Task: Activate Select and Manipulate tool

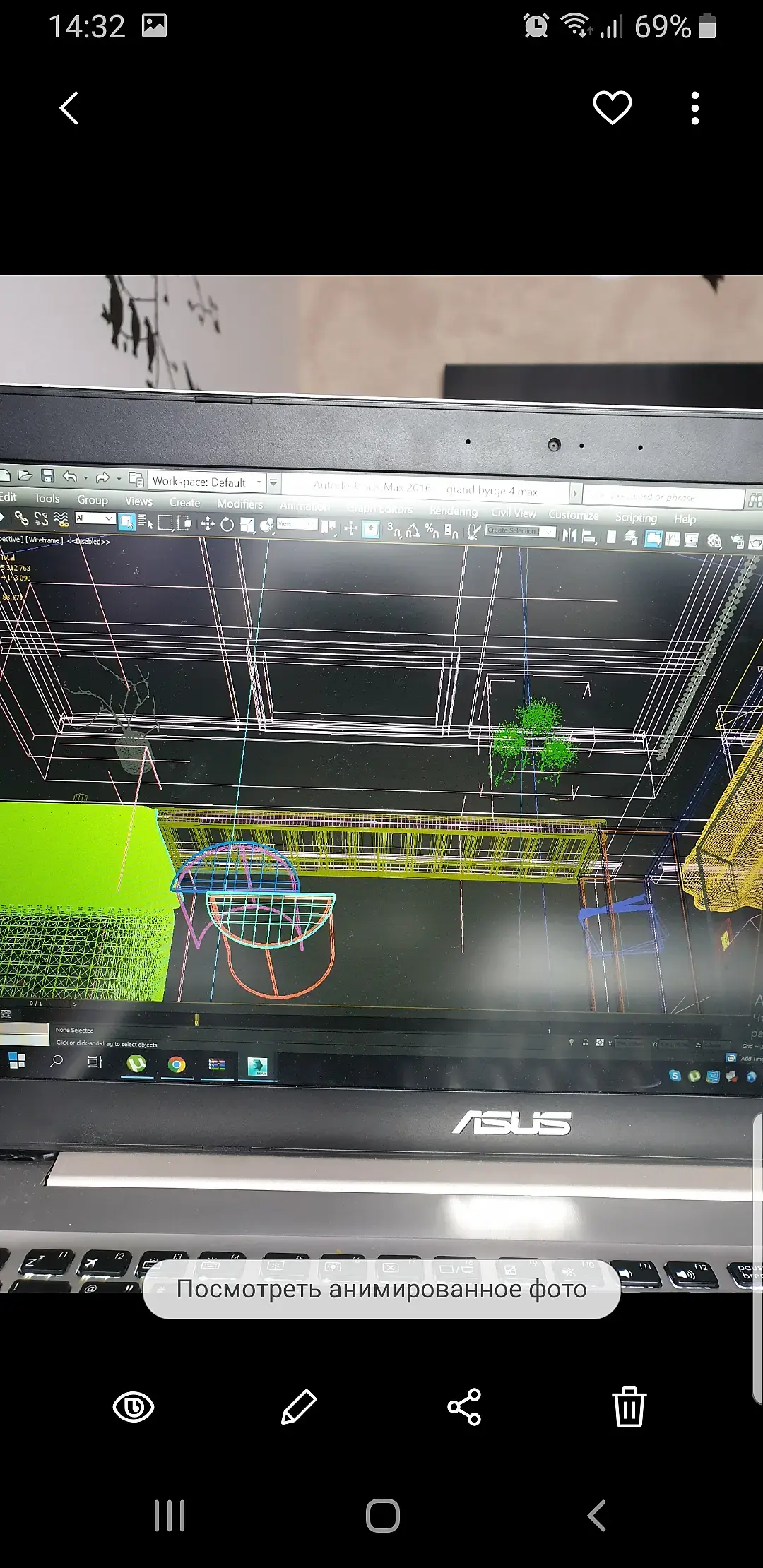Action: pyautogui.click(x=350, y=528)
